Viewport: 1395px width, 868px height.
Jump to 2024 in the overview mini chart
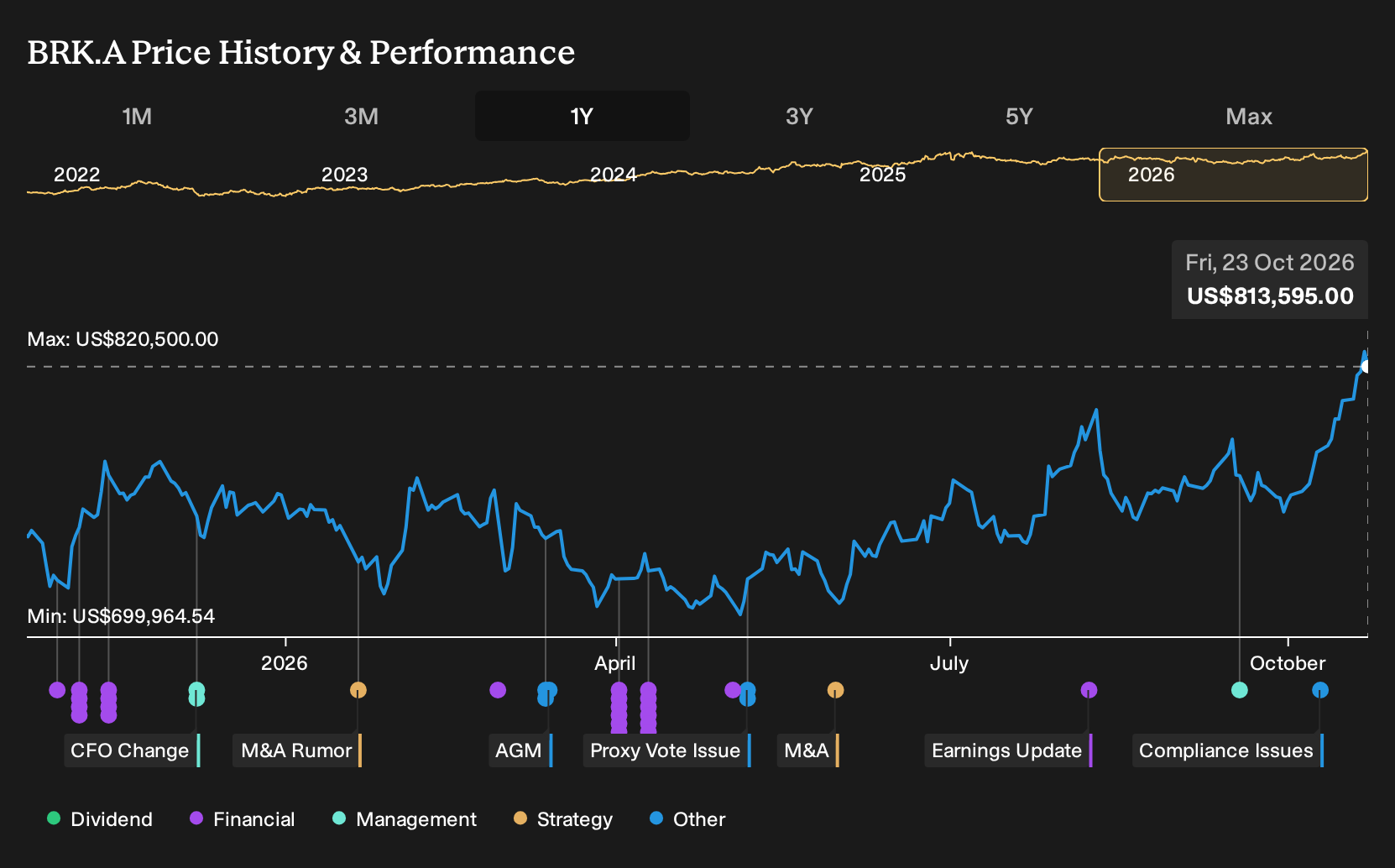[613, 175]
